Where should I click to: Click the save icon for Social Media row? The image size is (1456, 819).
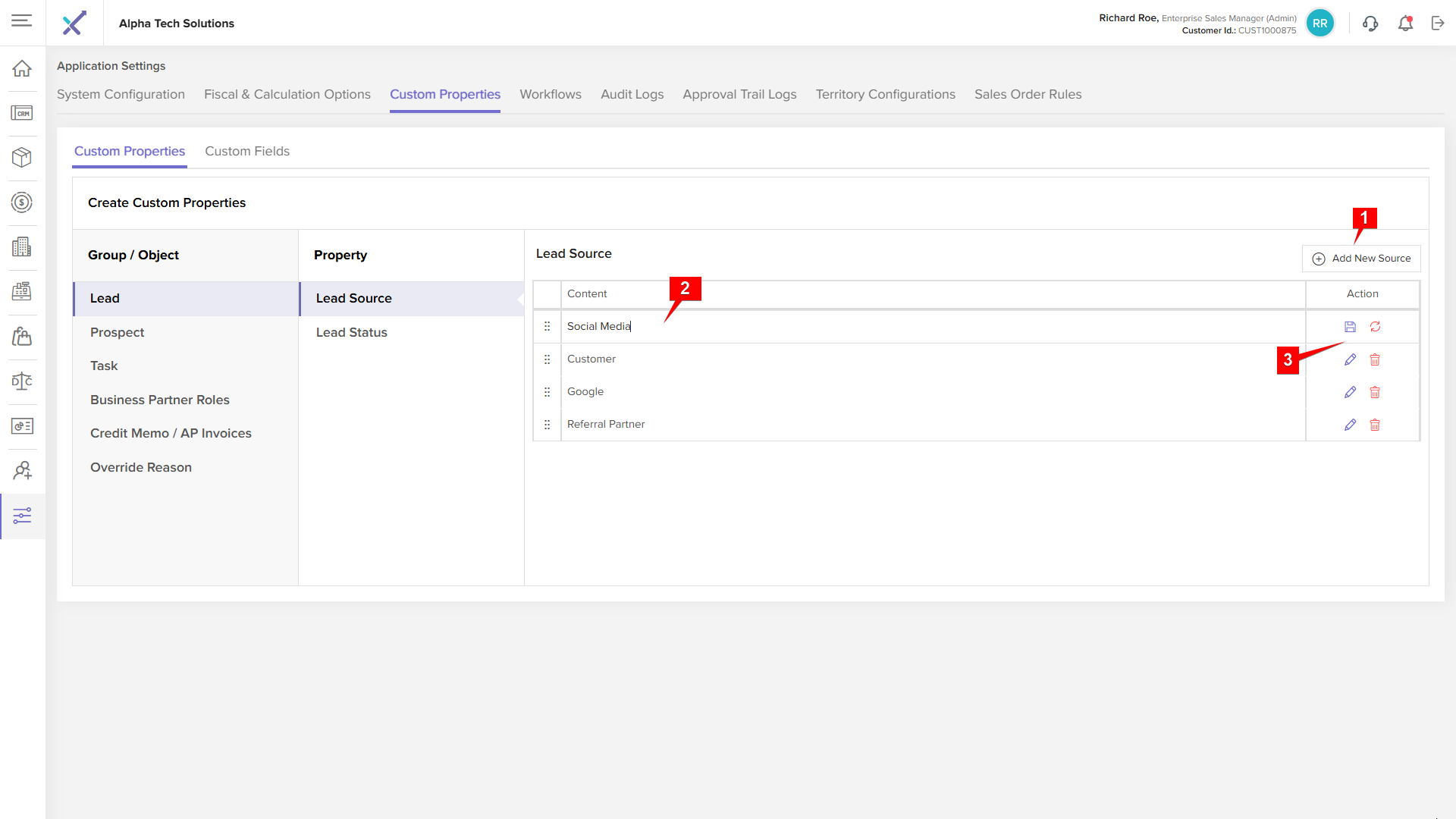1350,327
